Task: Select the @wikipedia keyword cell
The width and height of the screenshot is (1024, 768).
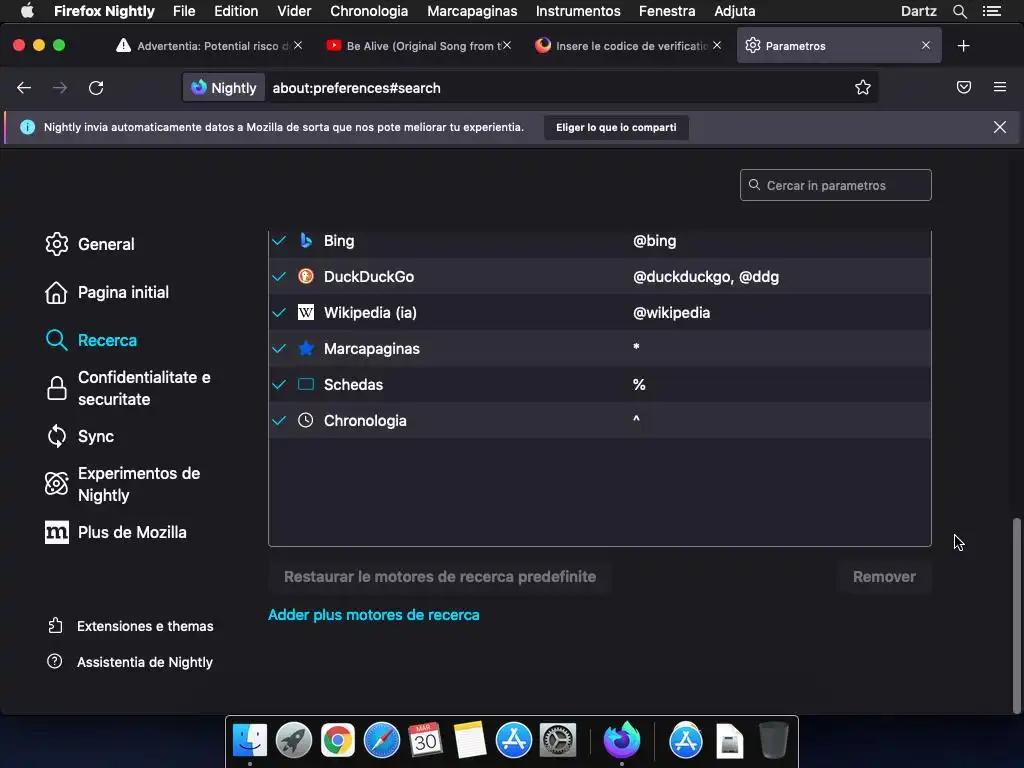Action: click(x=671, y=312)
